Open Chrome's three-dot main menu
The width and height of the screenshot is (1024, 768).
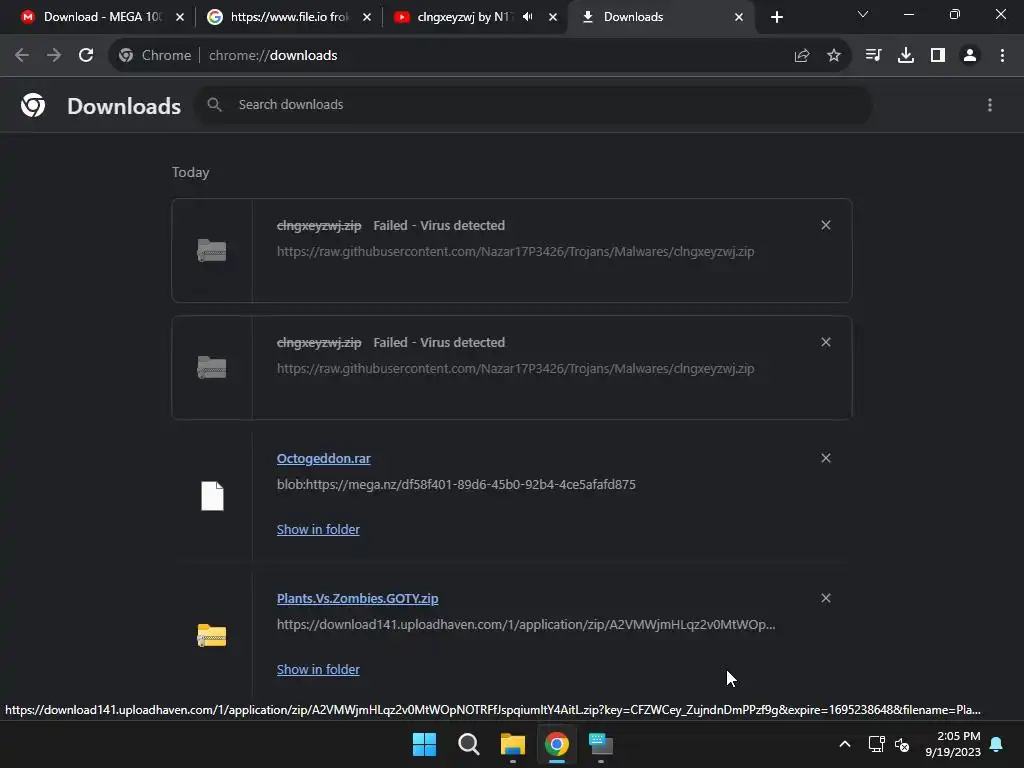(x=1002, y=56)
